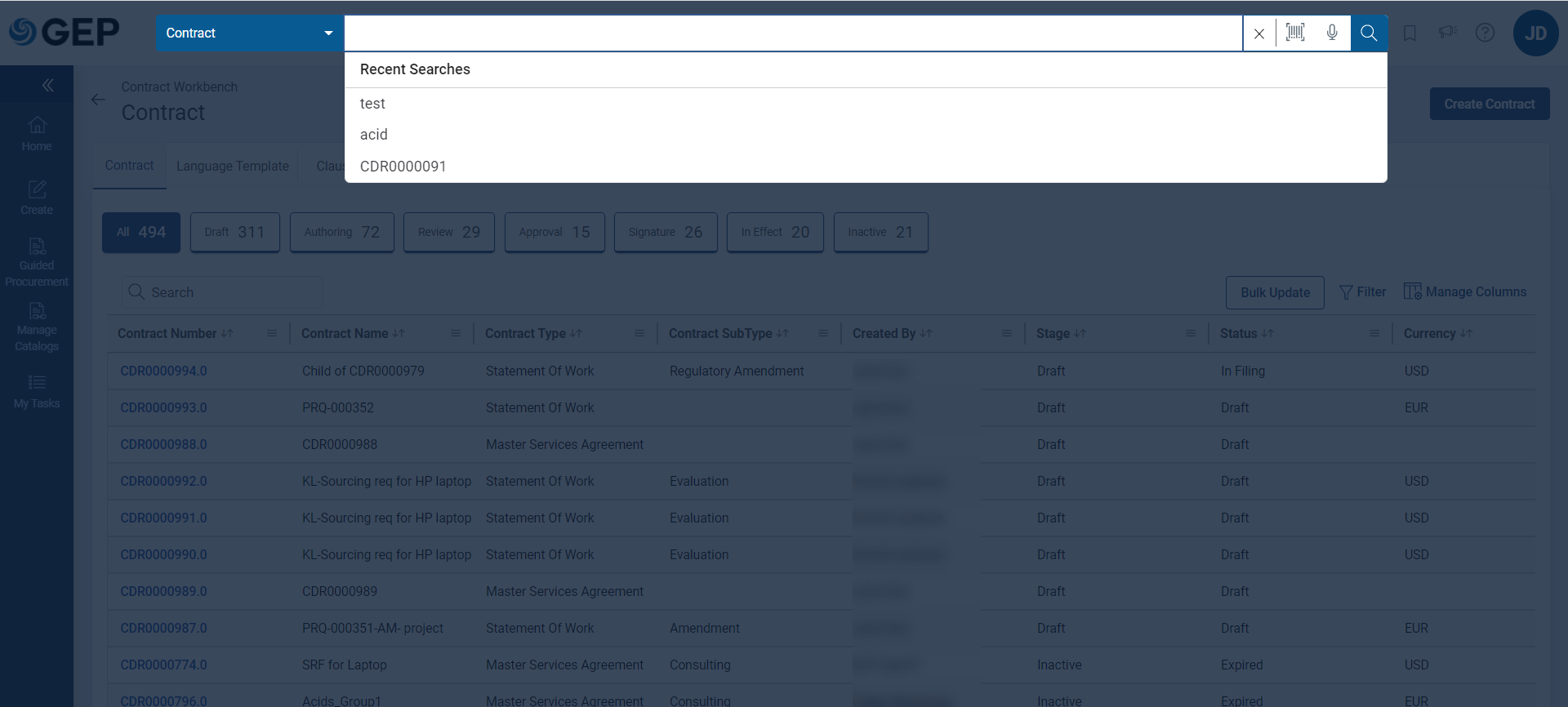Filter list by Draft 311 stage
This screenshot has height=707, width=1568.
click(234, 232)
